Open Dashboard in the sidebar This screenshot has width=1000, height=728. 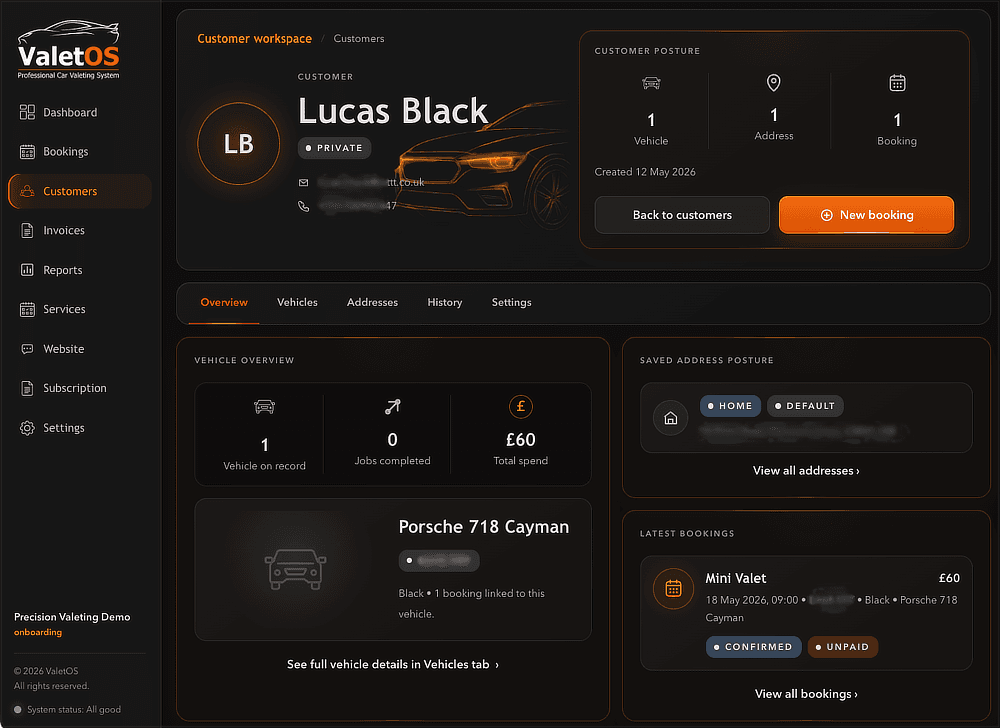pyautogui.click(x=80, y=112)
